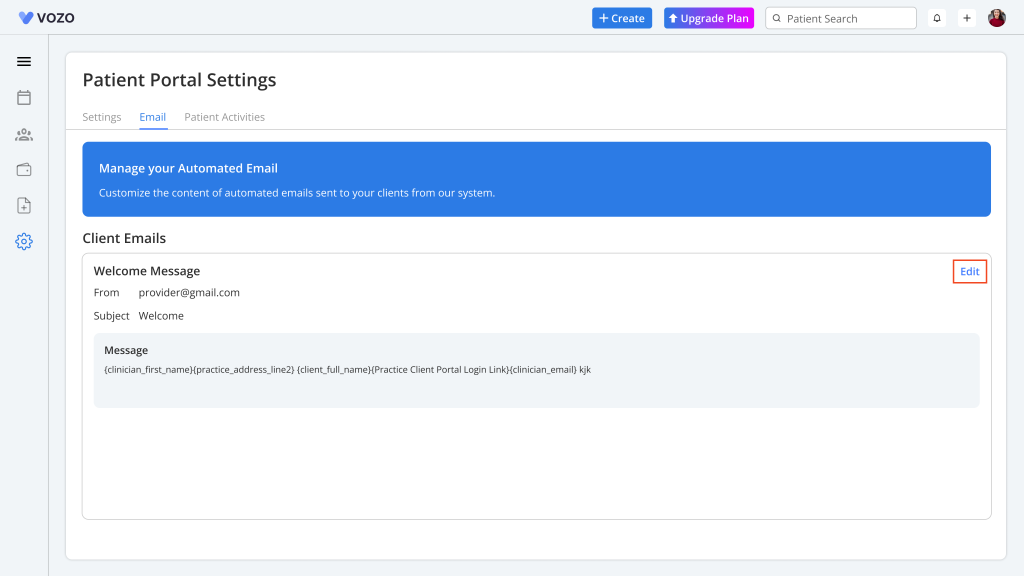Click the VOZO logo
1024x576 pixels.
47,18
